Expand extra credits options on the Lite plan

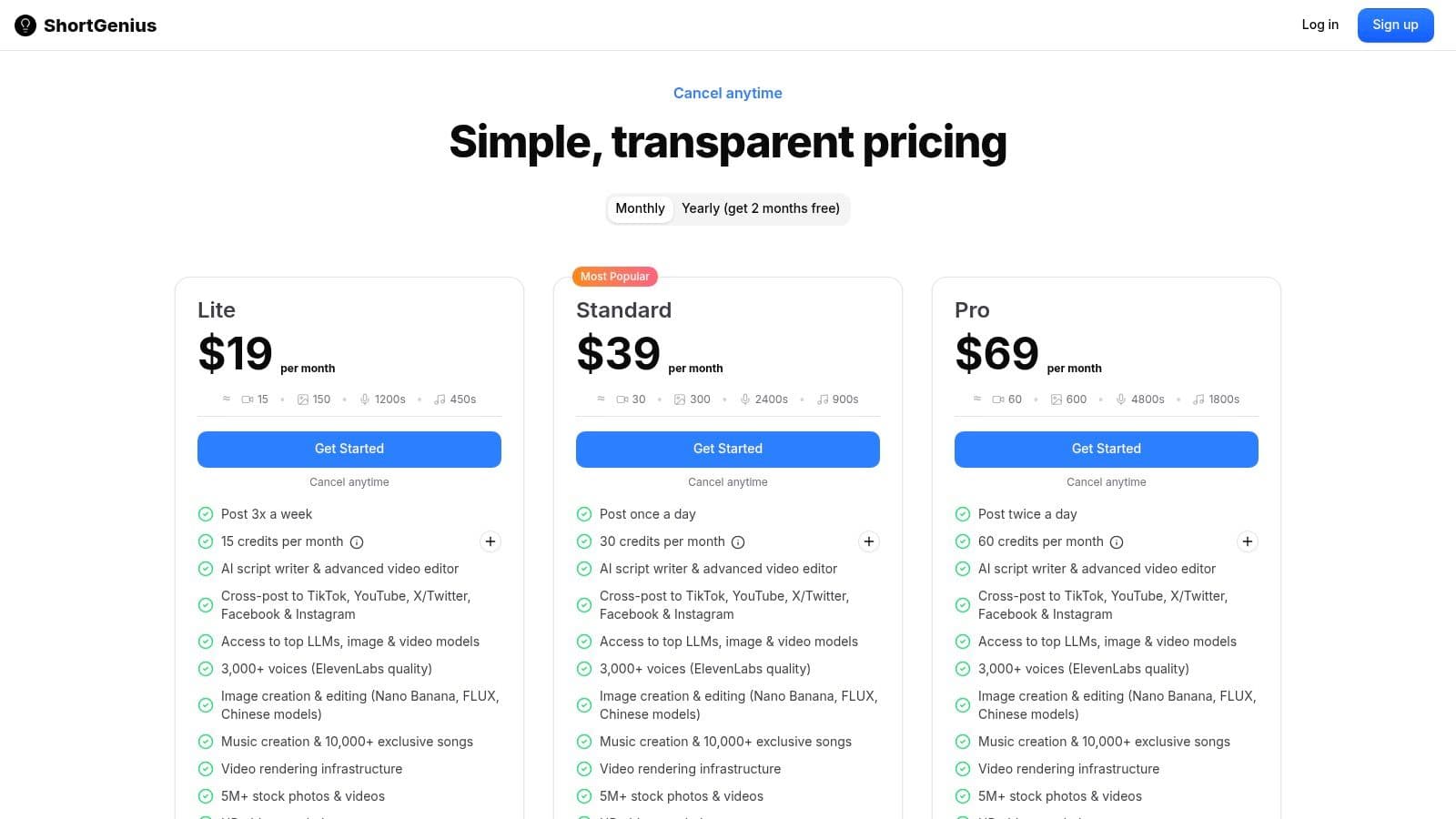(x=490, y=541)
